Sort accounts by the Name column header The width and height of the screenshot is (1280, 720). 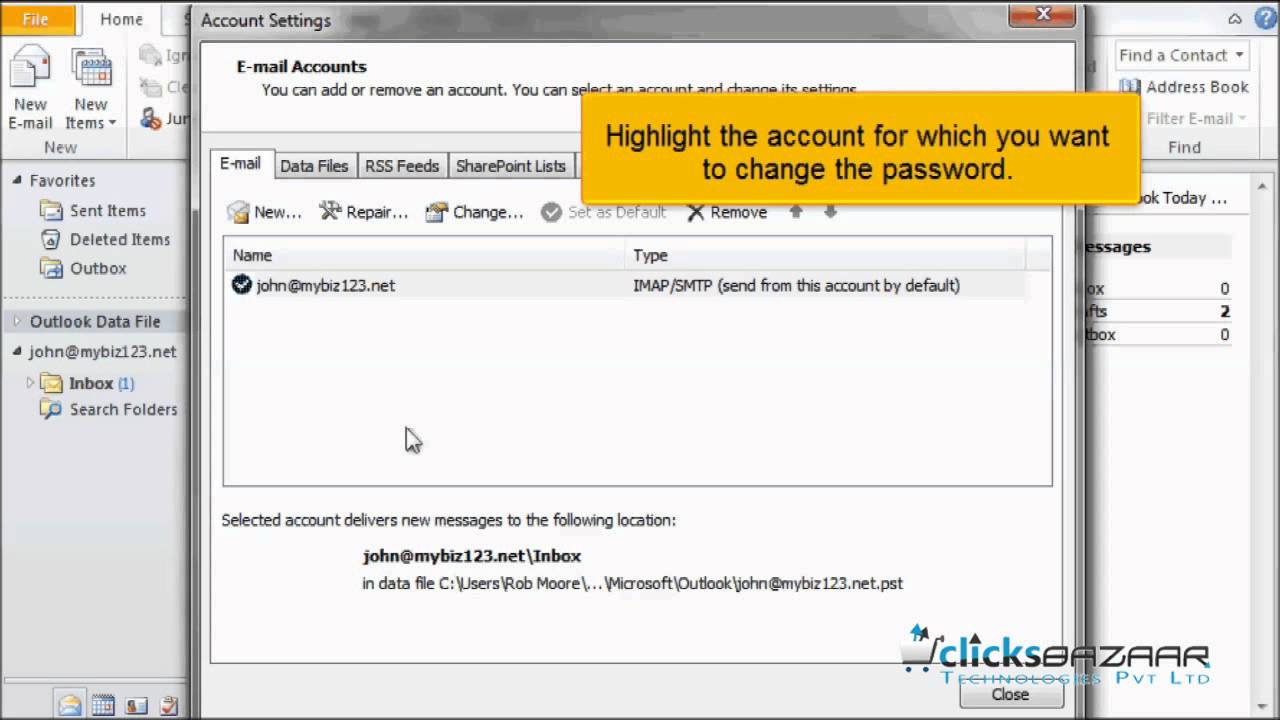click(x=425, y=255)
